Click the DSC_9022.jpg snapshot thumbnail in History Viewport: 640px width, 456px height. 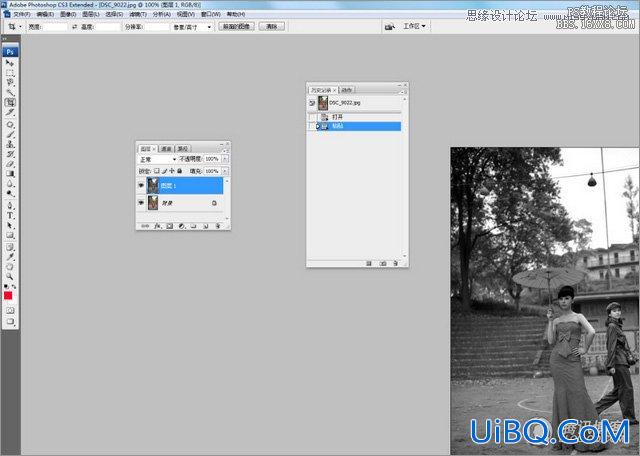(323, 103)
